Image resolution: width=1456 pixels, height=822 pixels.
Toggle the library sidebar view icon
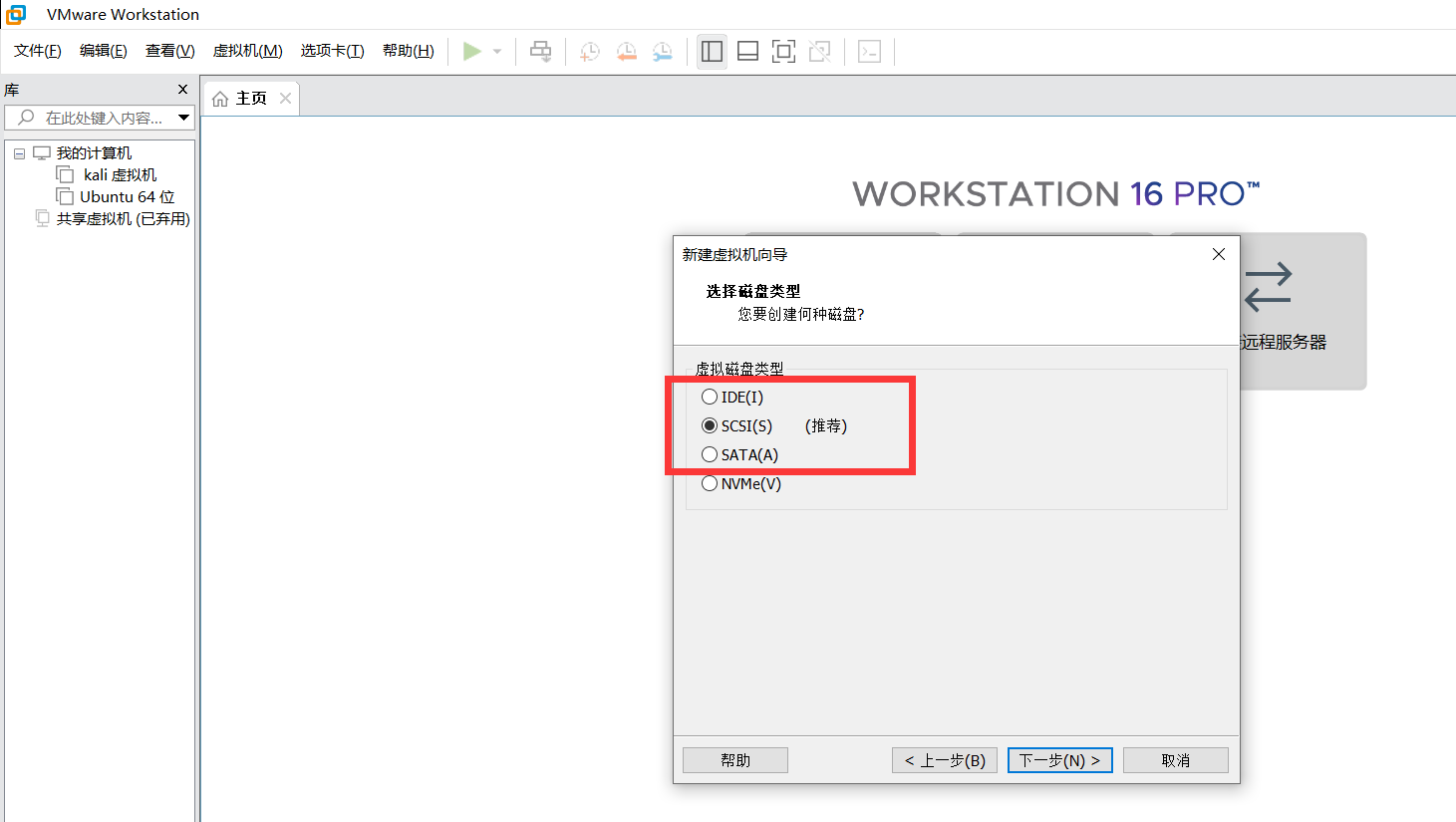point(712,51)
